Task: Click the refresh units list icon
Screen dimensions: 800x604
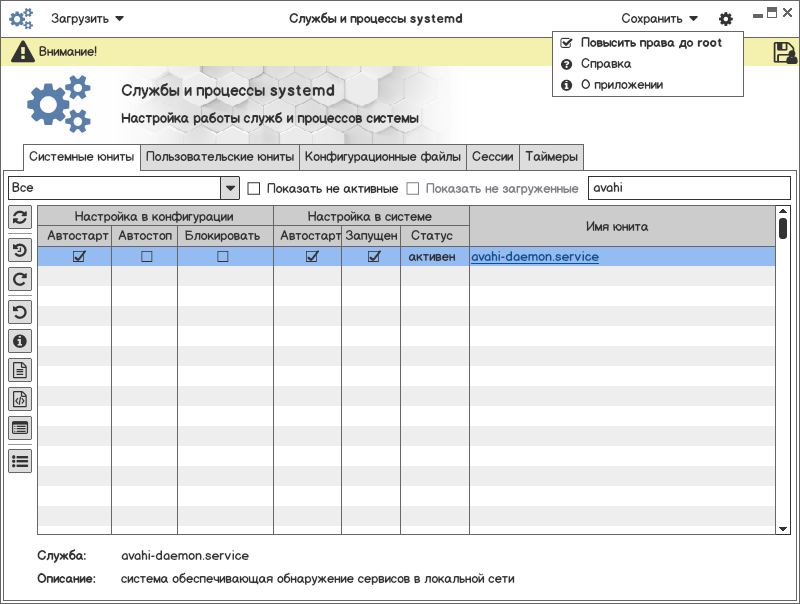Action: 20,218
